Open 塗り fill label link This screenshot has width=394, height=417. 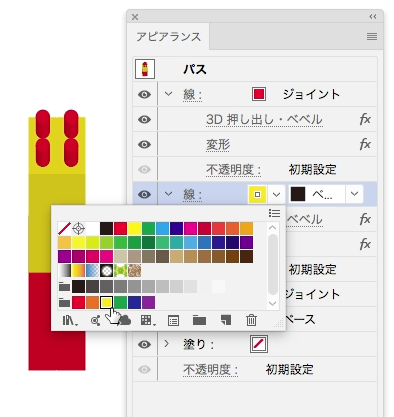(198, 344)
